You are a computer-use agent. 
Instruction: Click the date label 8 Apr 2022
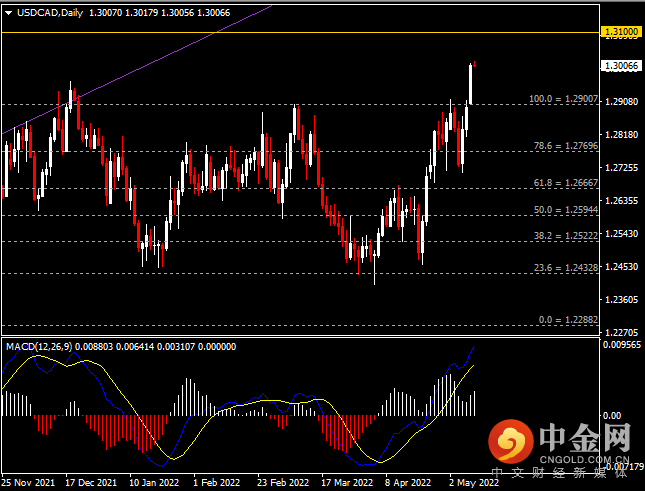coord(408,482)
